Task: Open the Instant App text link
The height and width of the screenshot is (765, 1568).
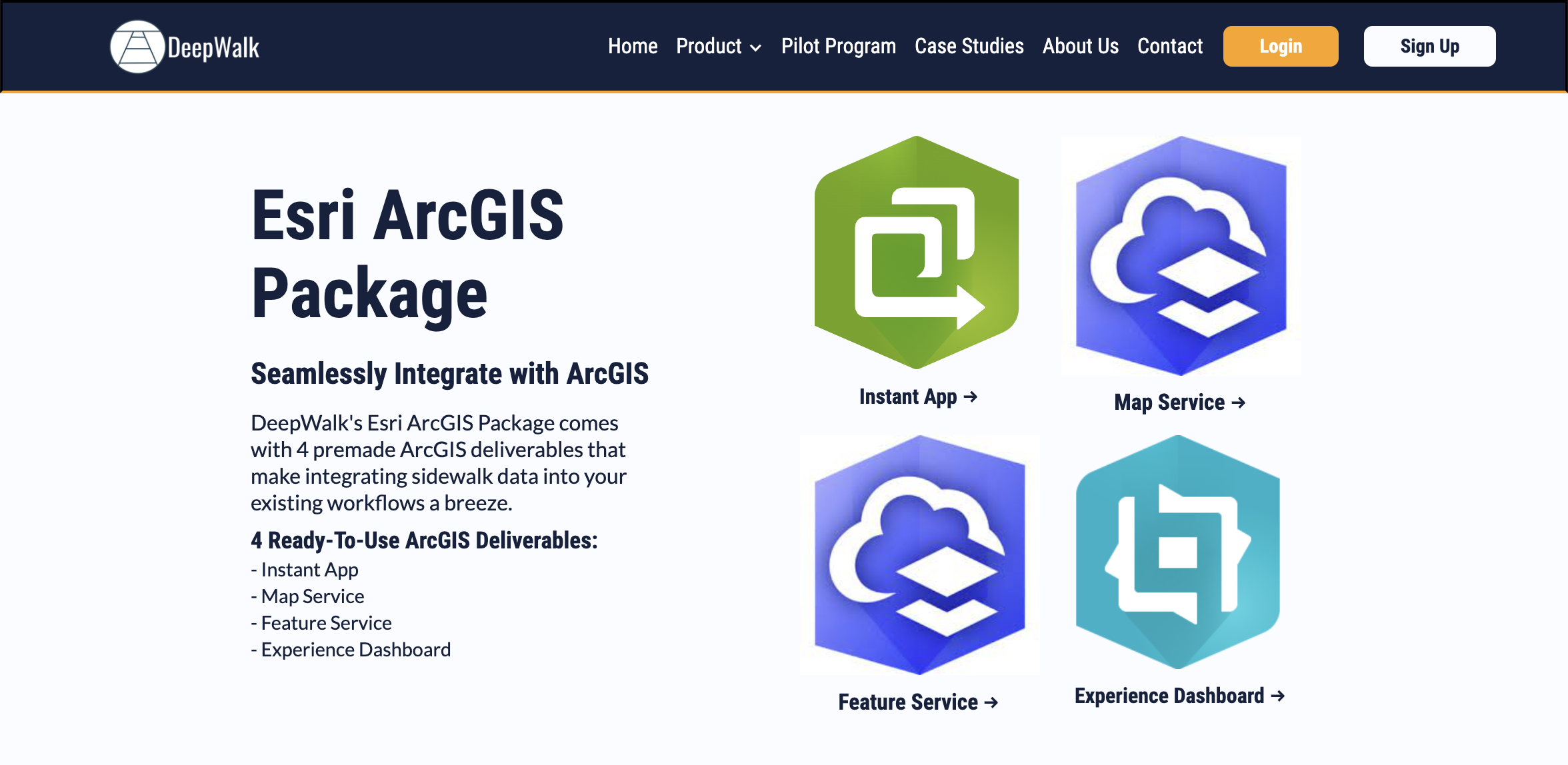Action: coord(909,396)
